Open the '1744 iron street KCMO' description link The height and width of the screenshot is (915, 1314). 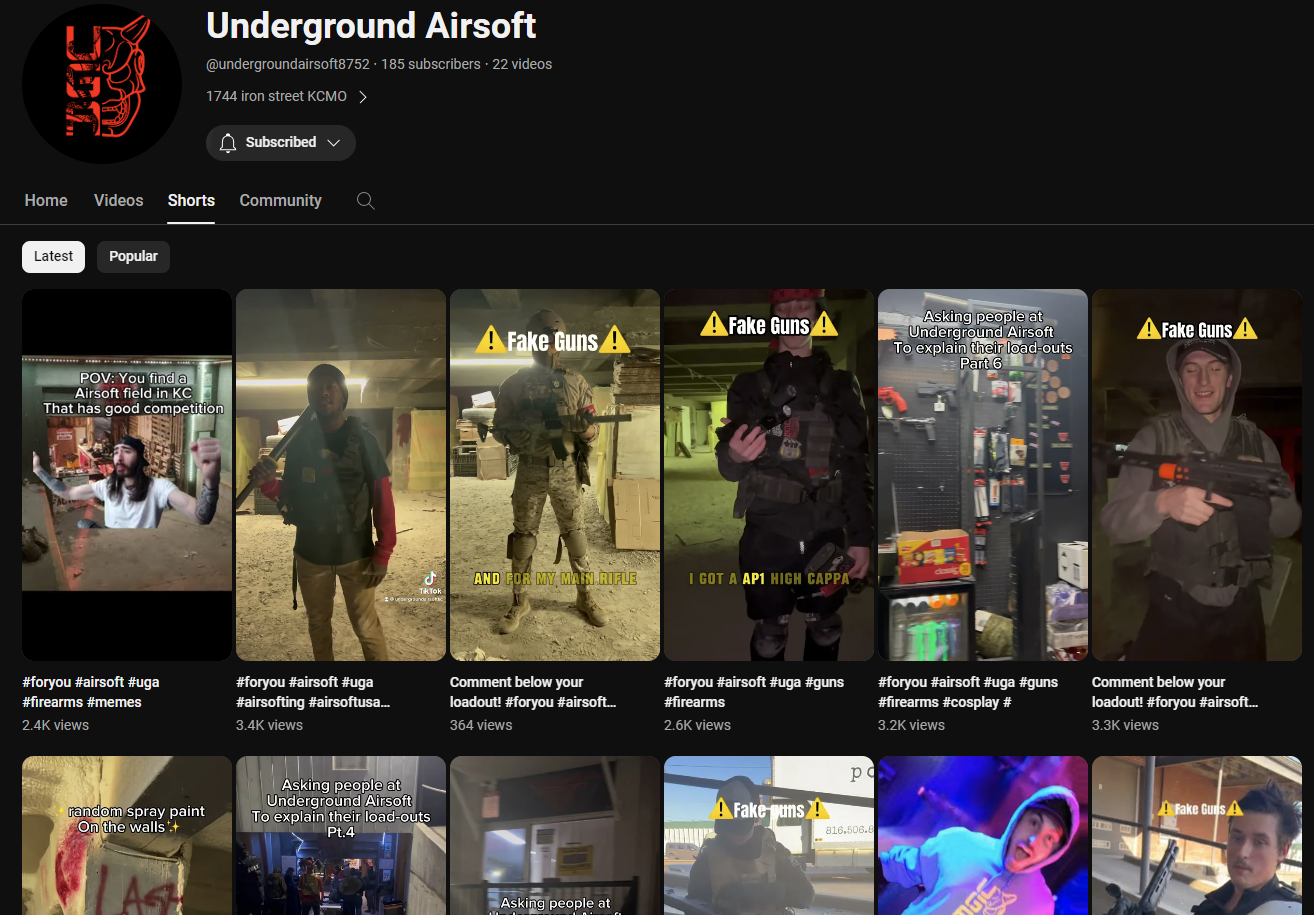[x=276, y=97]
